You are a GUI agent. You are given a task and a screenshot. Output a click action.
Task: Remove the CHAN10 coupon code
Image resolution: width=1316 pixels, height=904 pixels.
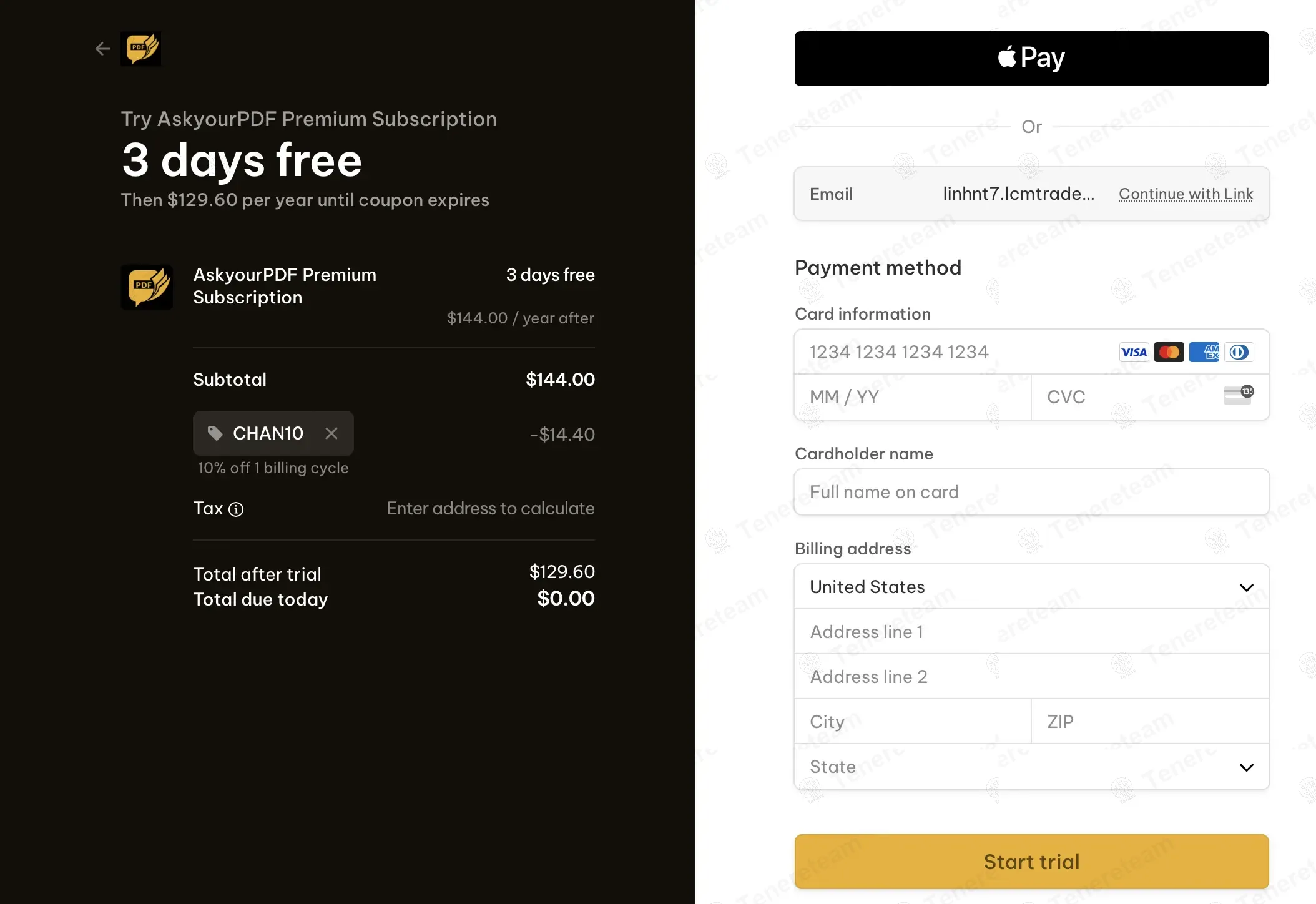pyautogui.click(x=331, y=433)
